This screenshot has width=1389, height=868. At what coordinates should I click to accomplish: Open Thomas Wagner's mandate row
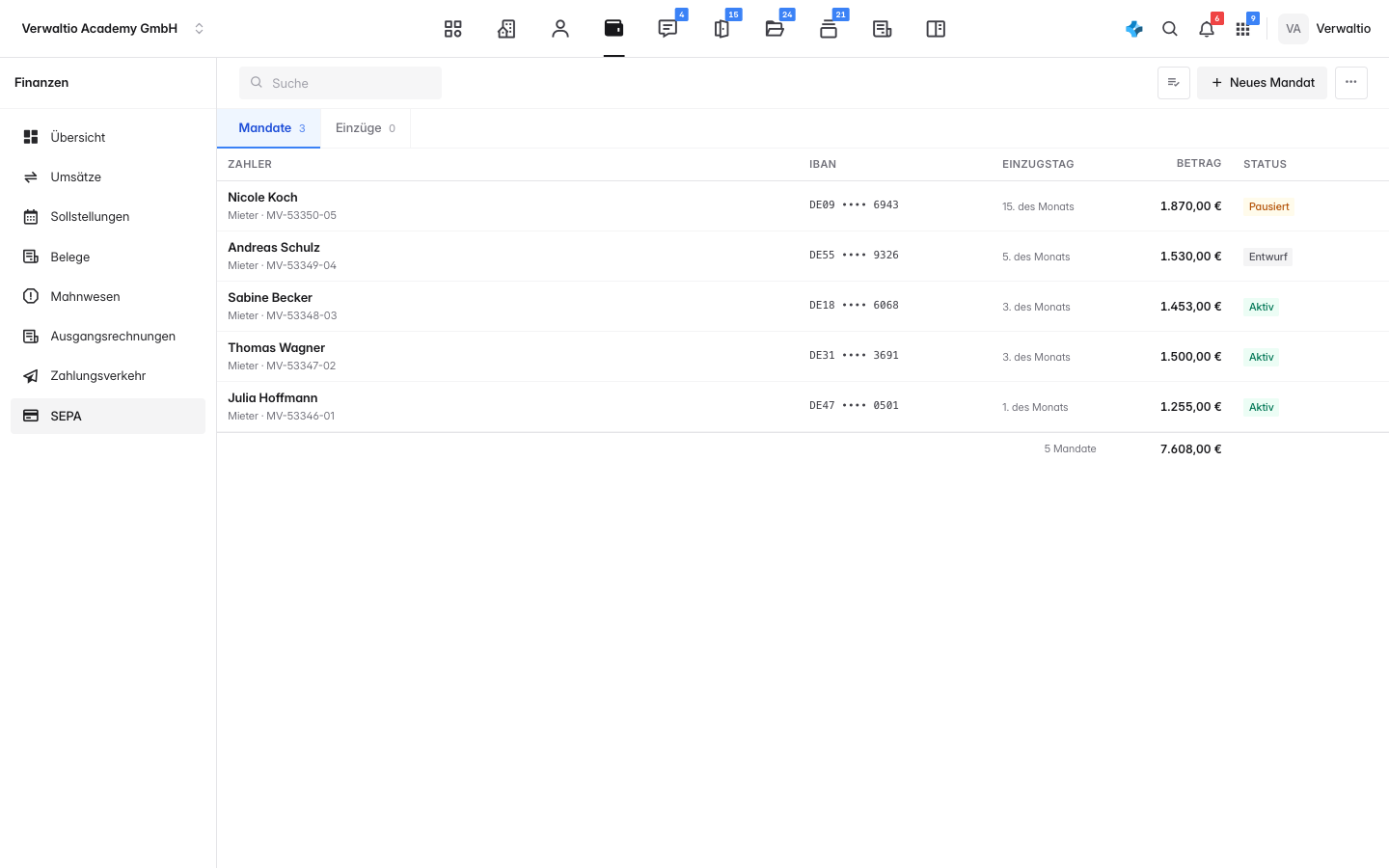[803, 357]
